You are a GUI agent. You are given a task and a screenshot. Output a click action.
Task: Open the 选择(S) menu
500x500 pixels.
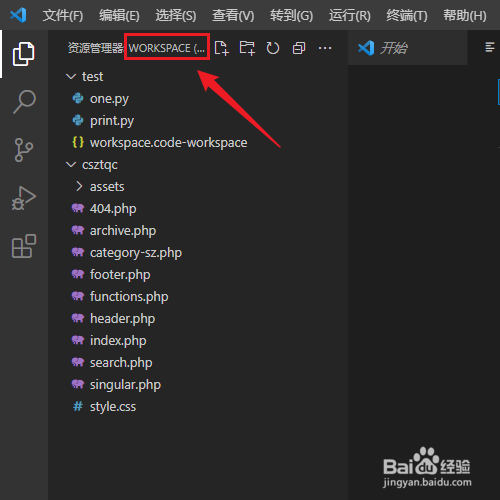point(176,15)
